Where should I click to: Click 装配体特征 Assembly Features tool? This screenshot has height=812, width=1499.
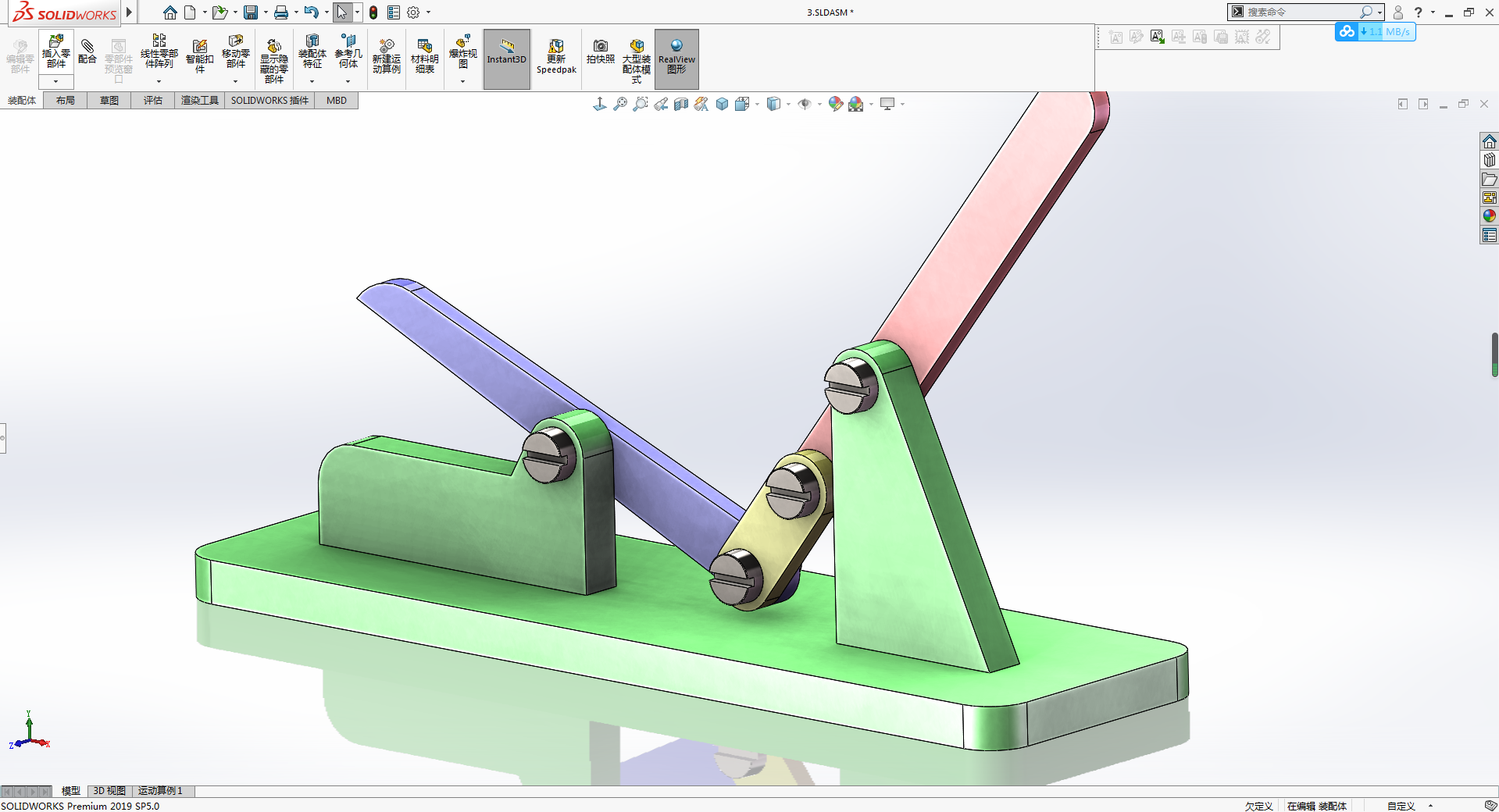coord(312,52)
